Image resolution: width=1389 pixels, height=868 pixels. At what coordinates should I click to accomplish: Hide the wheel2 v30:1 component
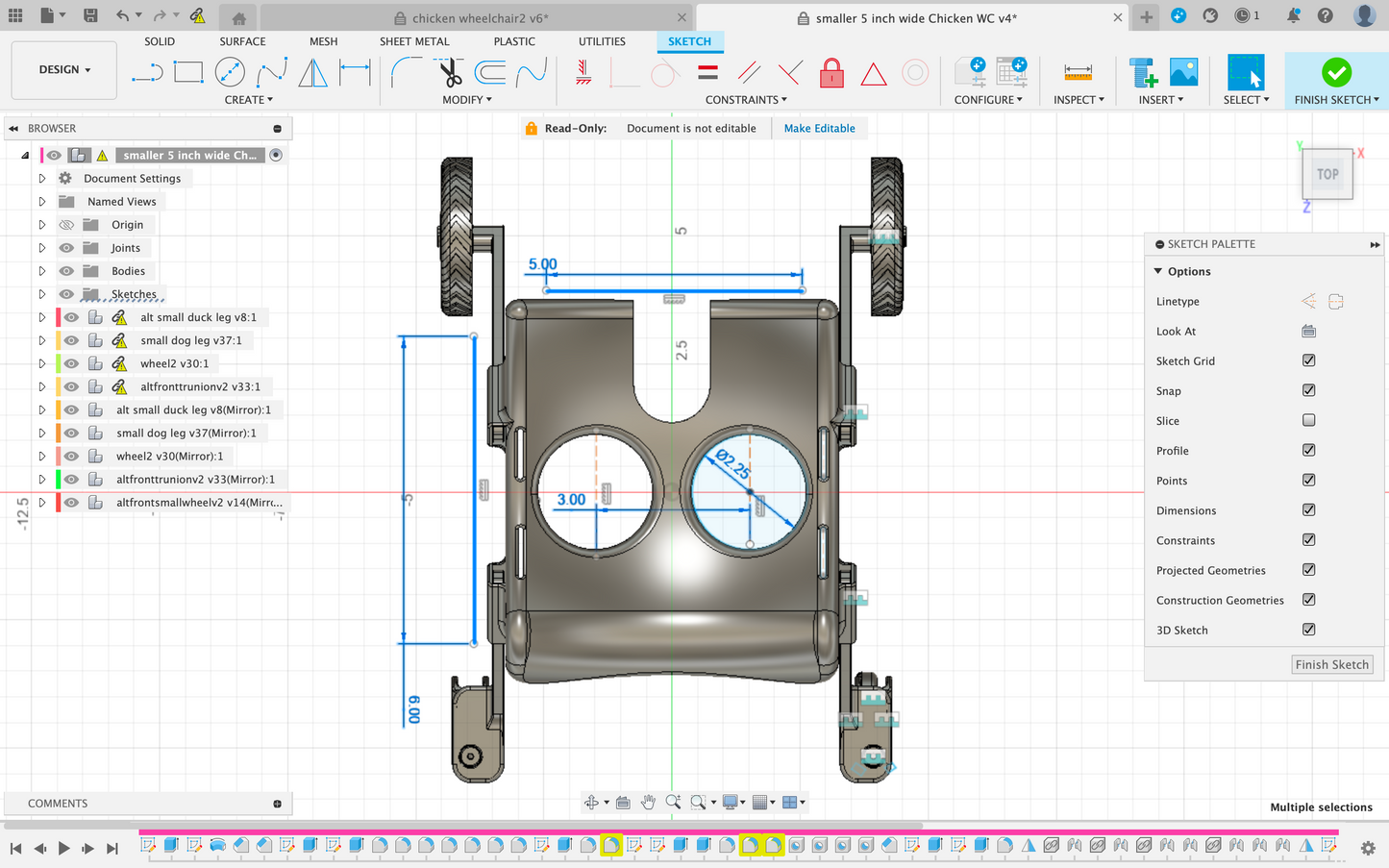point(72,363)
